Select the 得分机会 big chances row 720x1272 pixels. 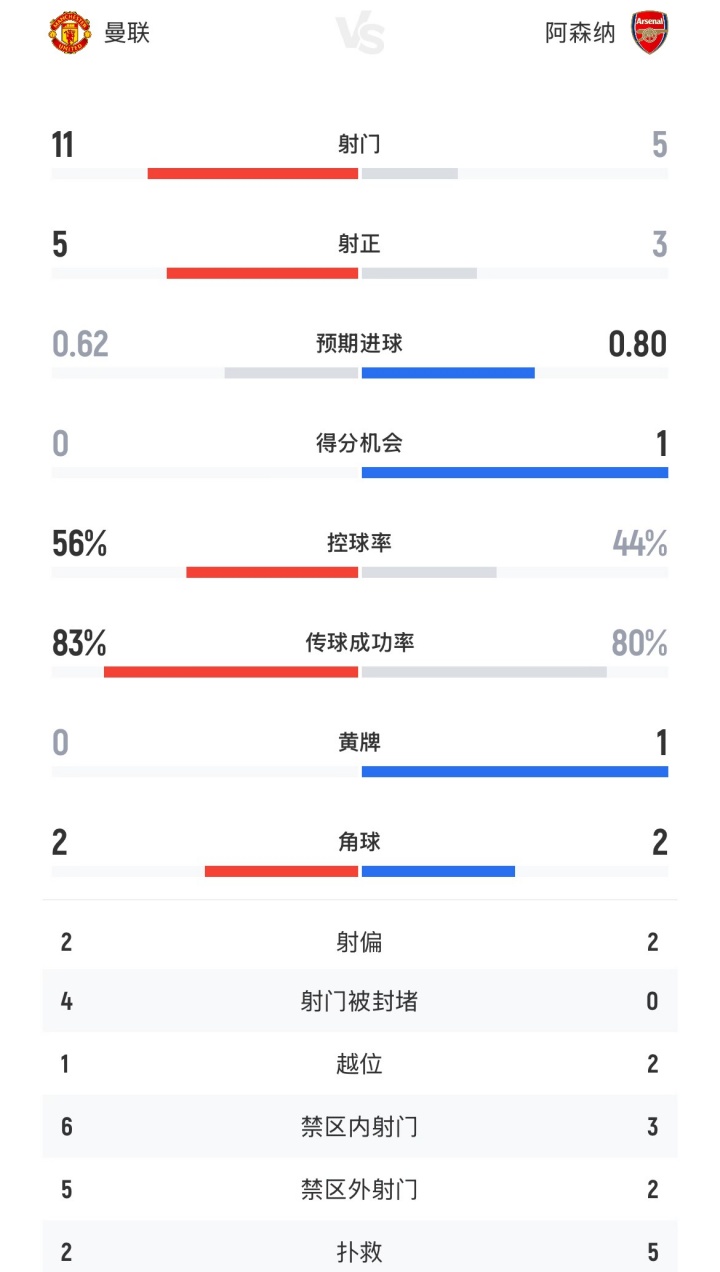point(360,453)
